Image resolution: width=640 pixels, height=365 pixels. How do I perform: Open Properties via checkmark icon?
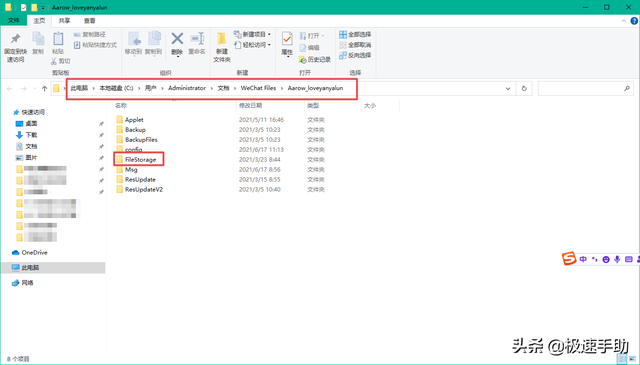(287, 39)
